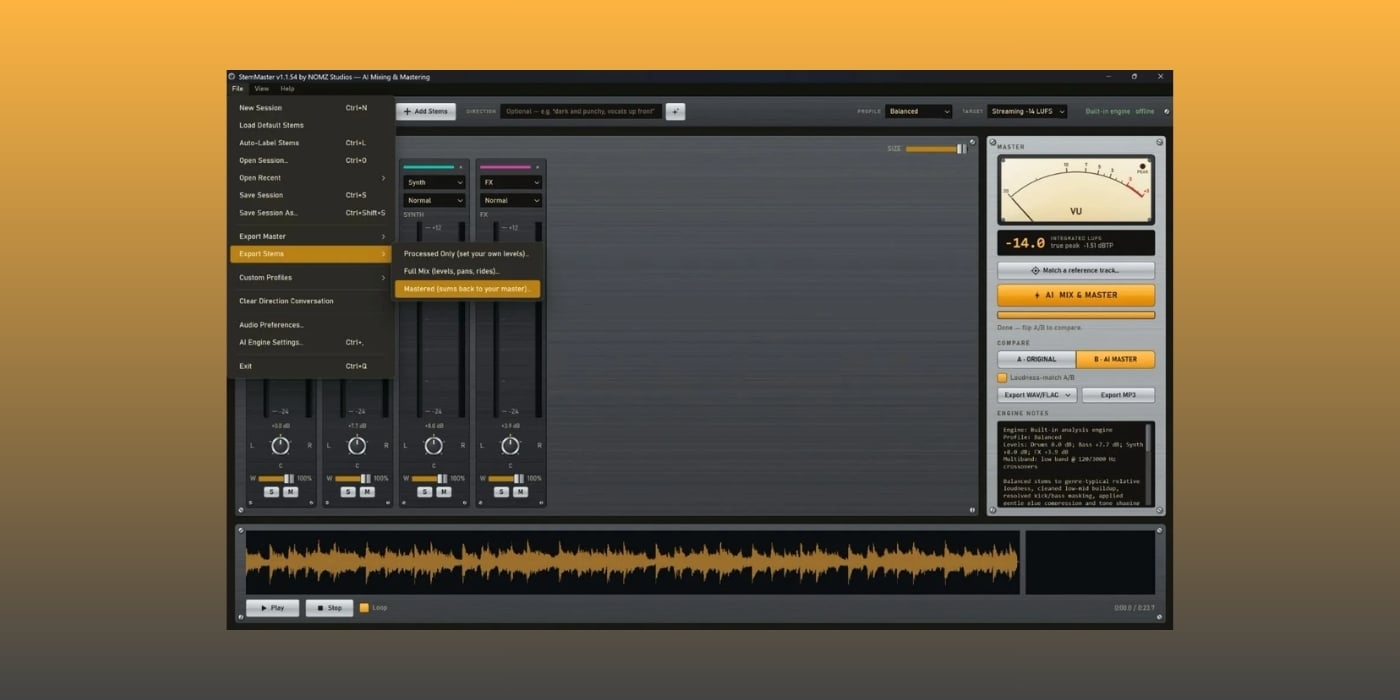Click the AI direction sparkle button
Image resolution: width=1400 pixels, height=700 pixels.
coord(675,111)
